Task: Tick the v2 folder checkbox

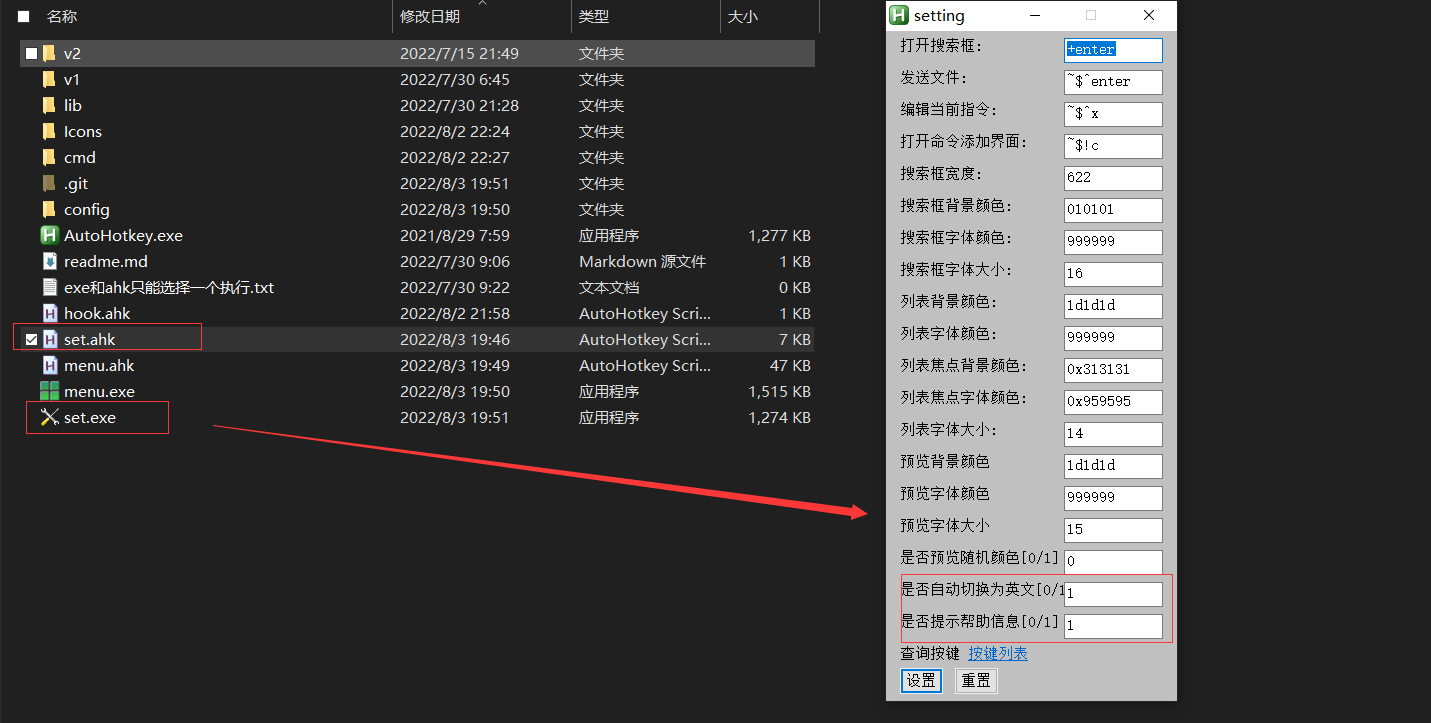Action: point(31,53)
